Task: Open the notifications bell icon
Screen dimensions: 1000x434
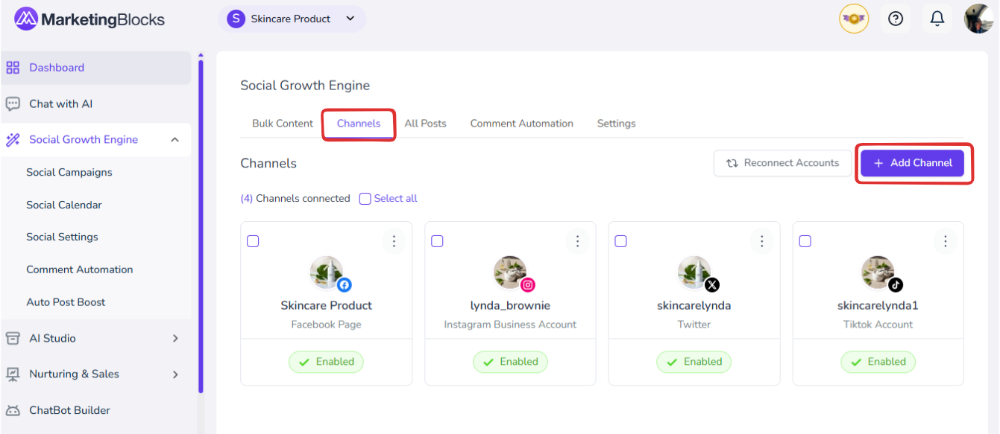Action: tap(937, 19)
